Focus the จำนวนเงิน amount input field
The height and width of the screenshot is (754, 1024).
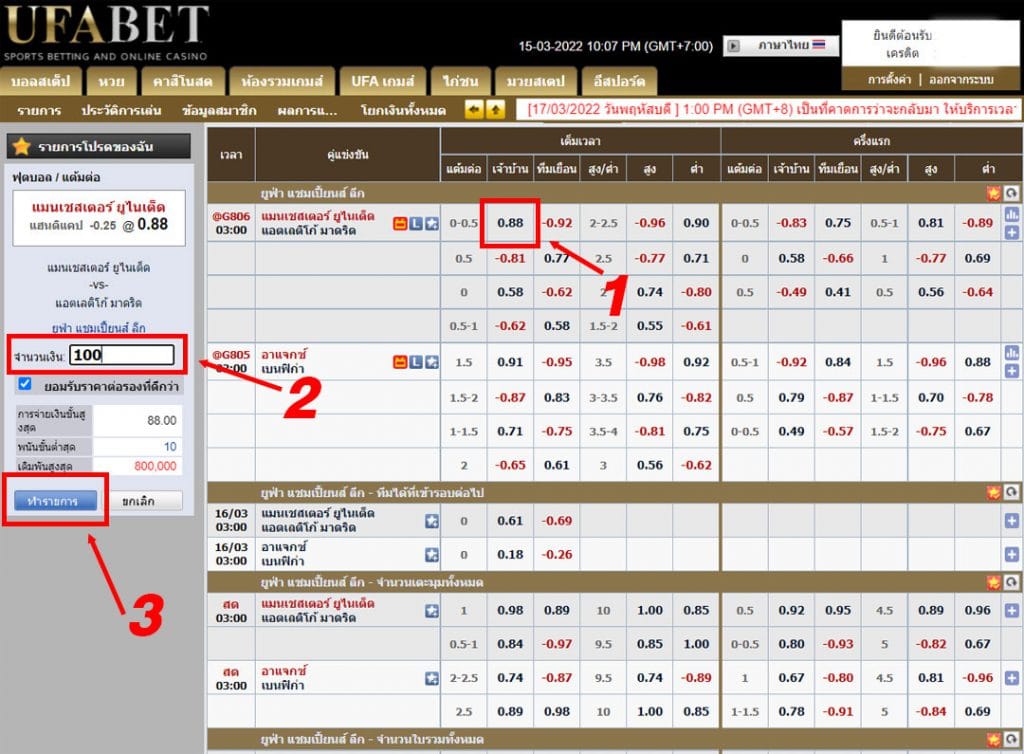122,354
